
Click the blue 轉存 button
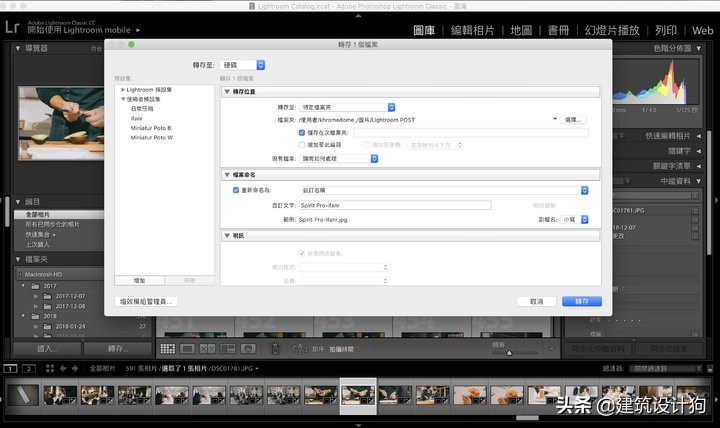[x=581, y=300]
